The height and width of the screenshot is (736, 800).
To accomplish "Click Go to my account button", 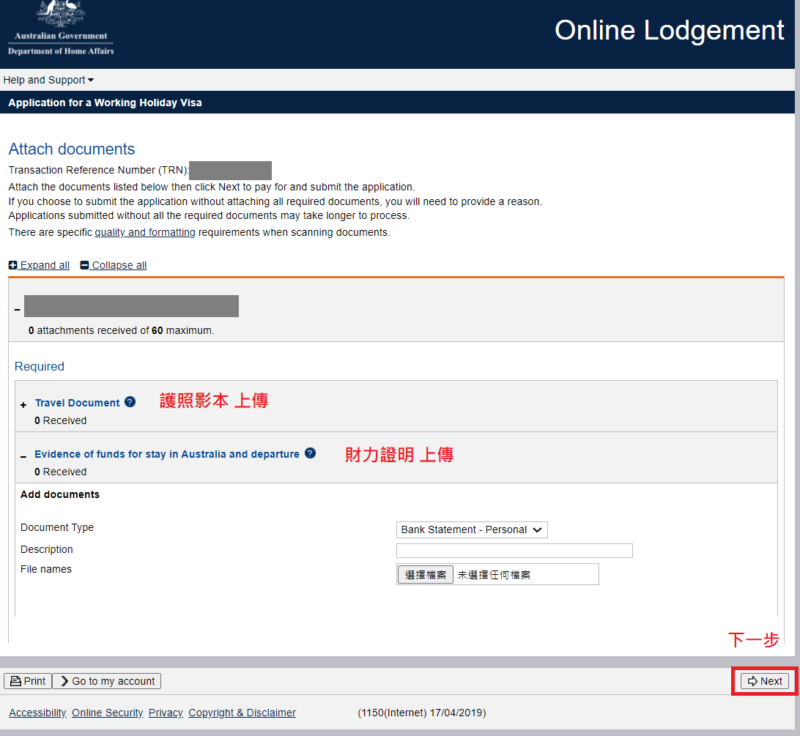I will pyautogui.click(x=107, y=681).
